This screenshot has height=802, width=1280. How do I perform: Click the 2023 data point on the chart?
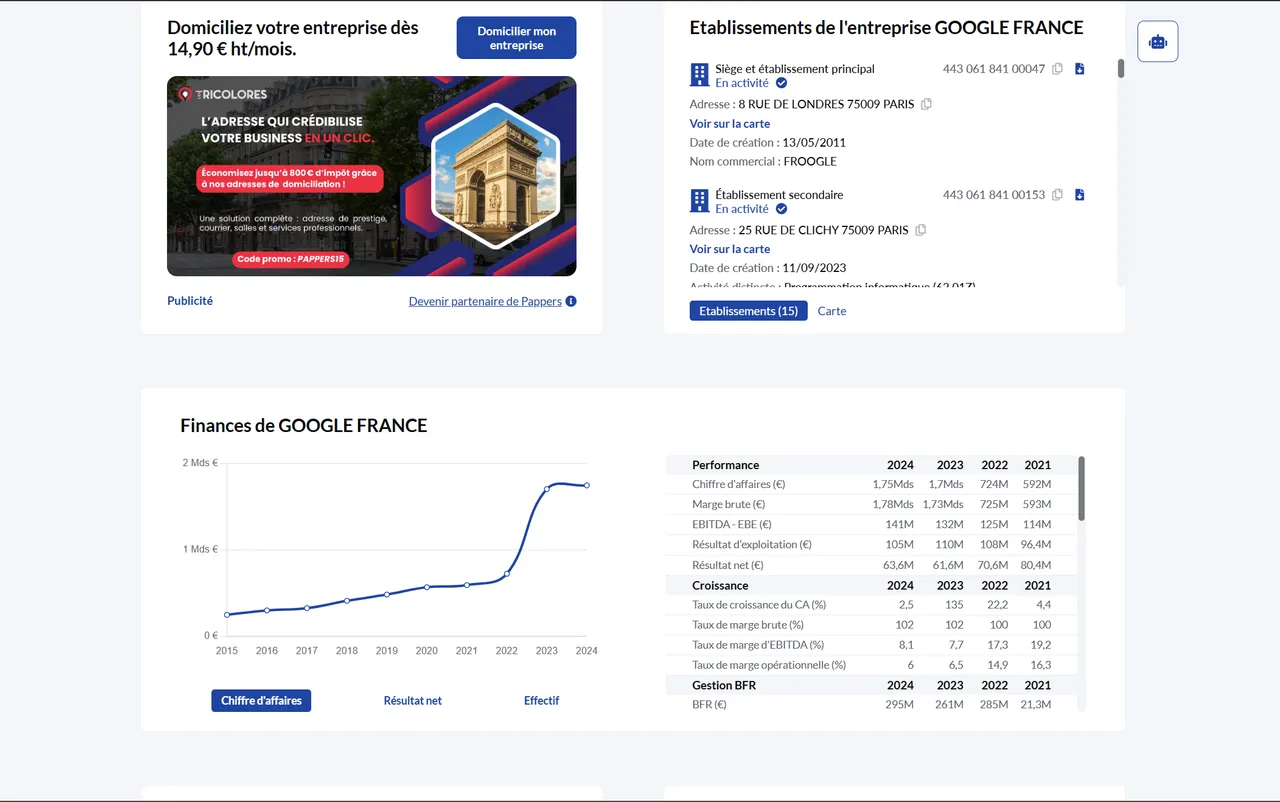tap(547, 489)
